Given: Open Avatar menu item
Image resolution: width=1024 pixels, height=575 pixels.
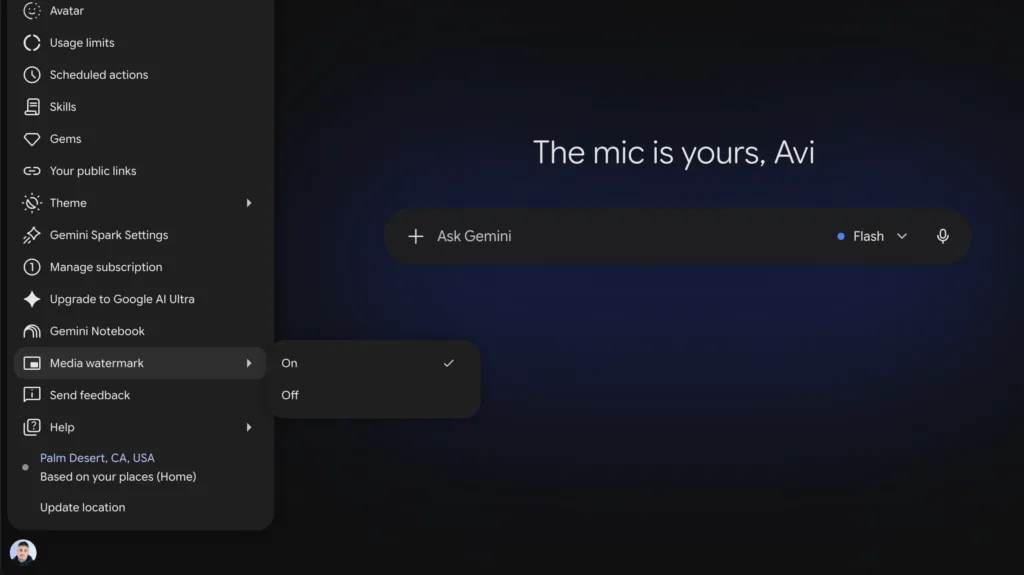Looking at the screenshot, I should coord(140,10).
